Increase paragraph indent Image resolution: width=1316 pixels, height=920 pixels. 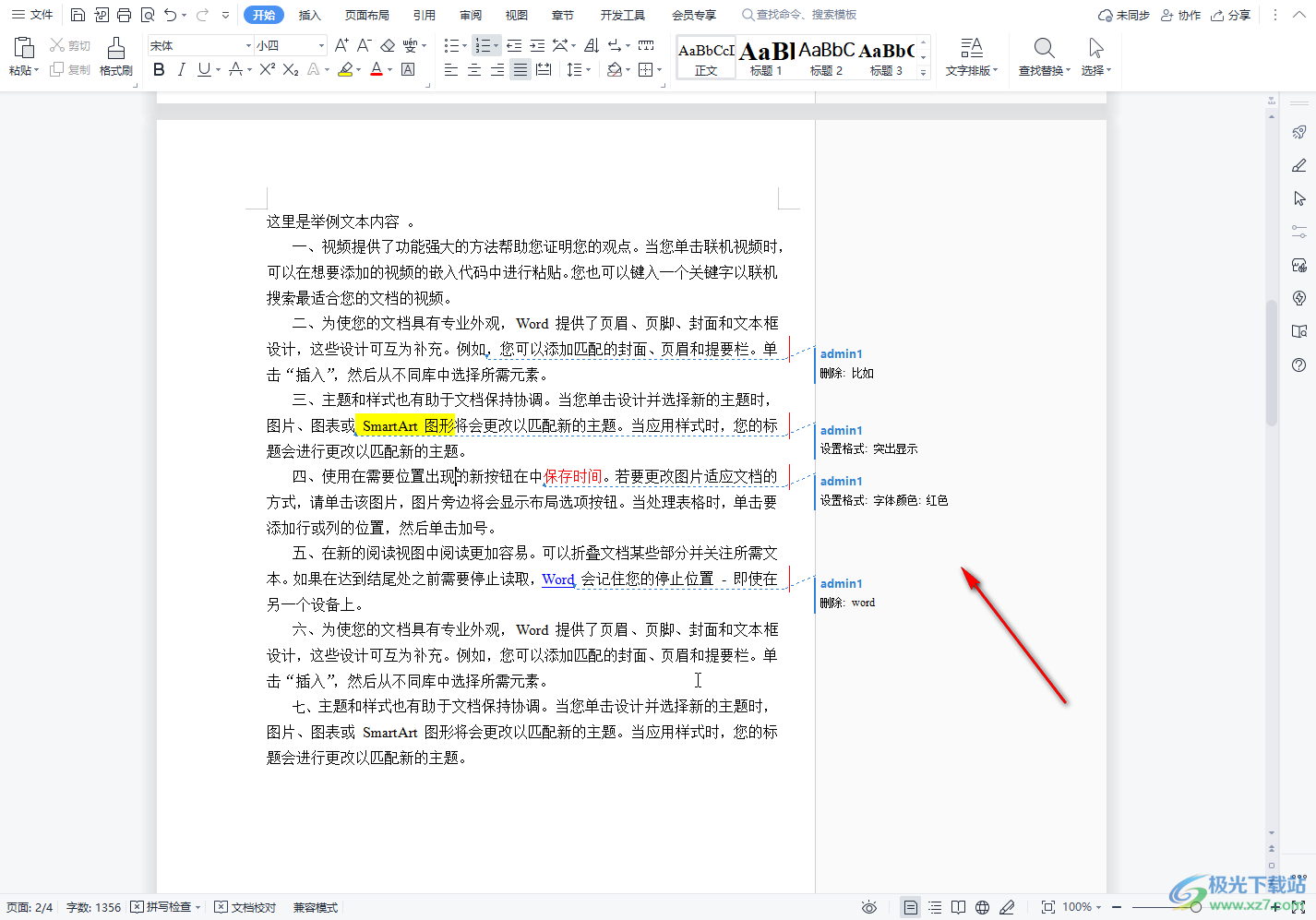pyautogui.click(x=537, y=45)
